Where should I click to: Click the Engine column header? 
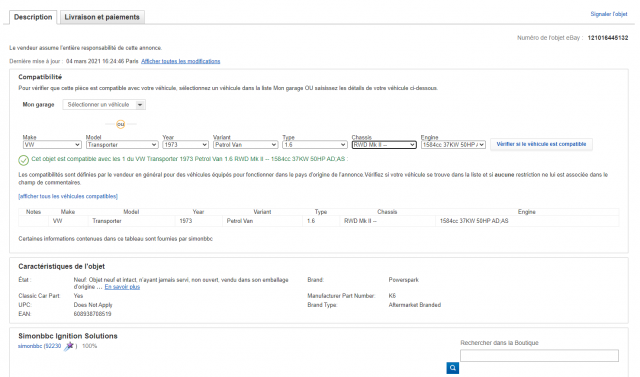(x=527, y=212)
